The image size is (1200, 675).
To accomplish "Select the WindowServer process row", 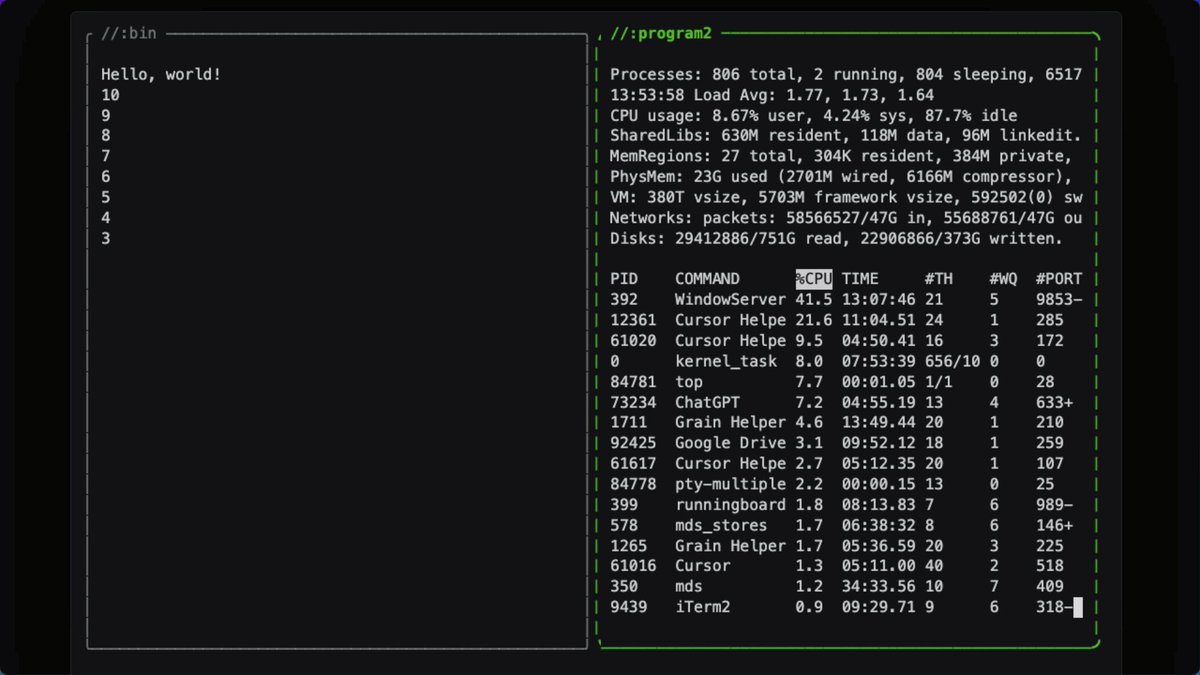I will click(x=847, y=300).
